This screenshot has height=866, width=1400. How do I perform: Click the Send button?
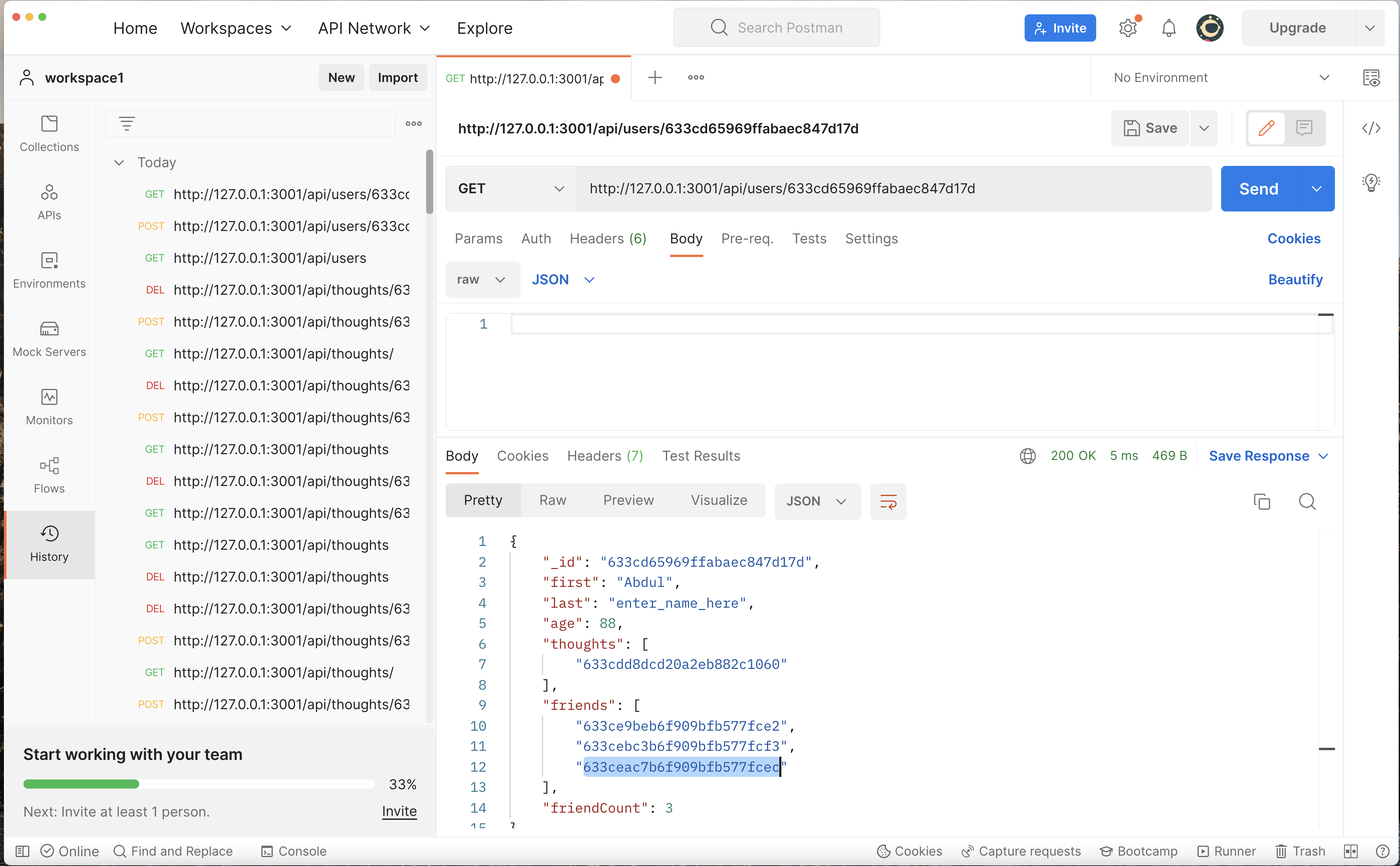tap(1259, 188)
